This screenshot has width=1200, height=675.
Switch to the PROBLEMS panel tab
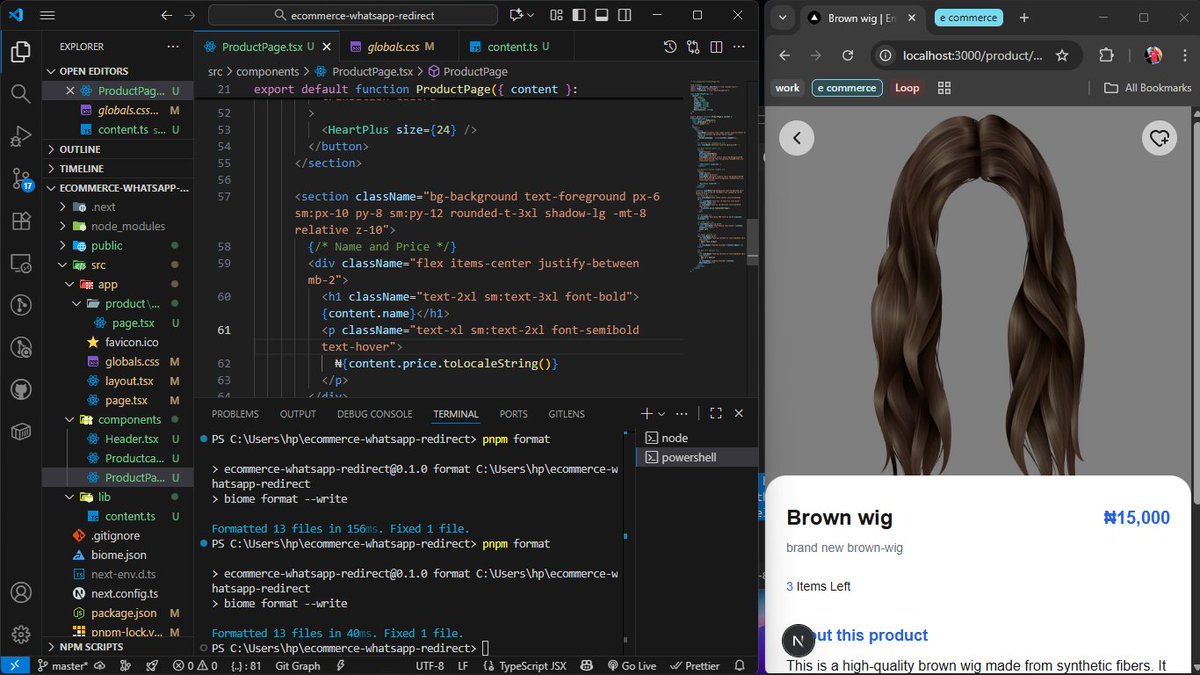[235, 413]
